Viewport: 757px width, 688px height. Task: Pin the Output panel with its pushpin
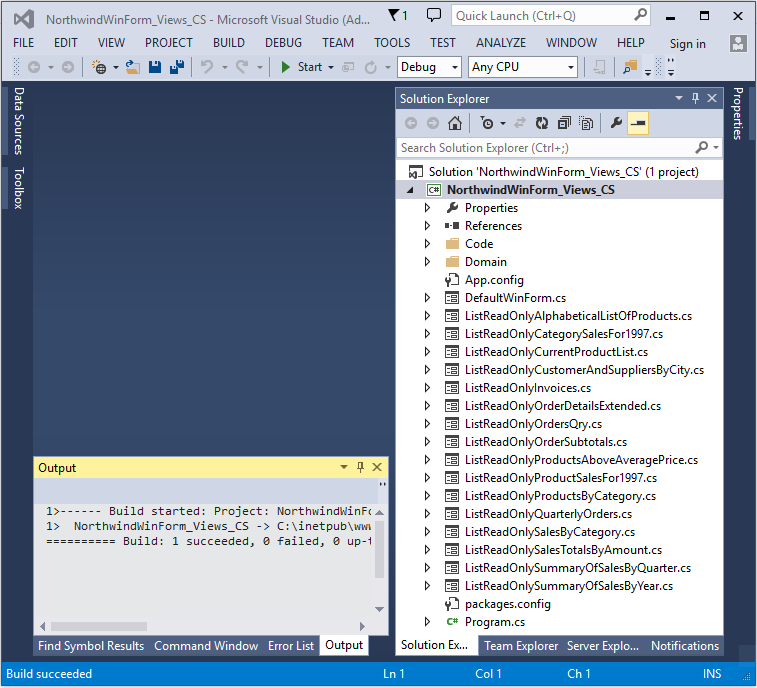click(x=360, y=467)
